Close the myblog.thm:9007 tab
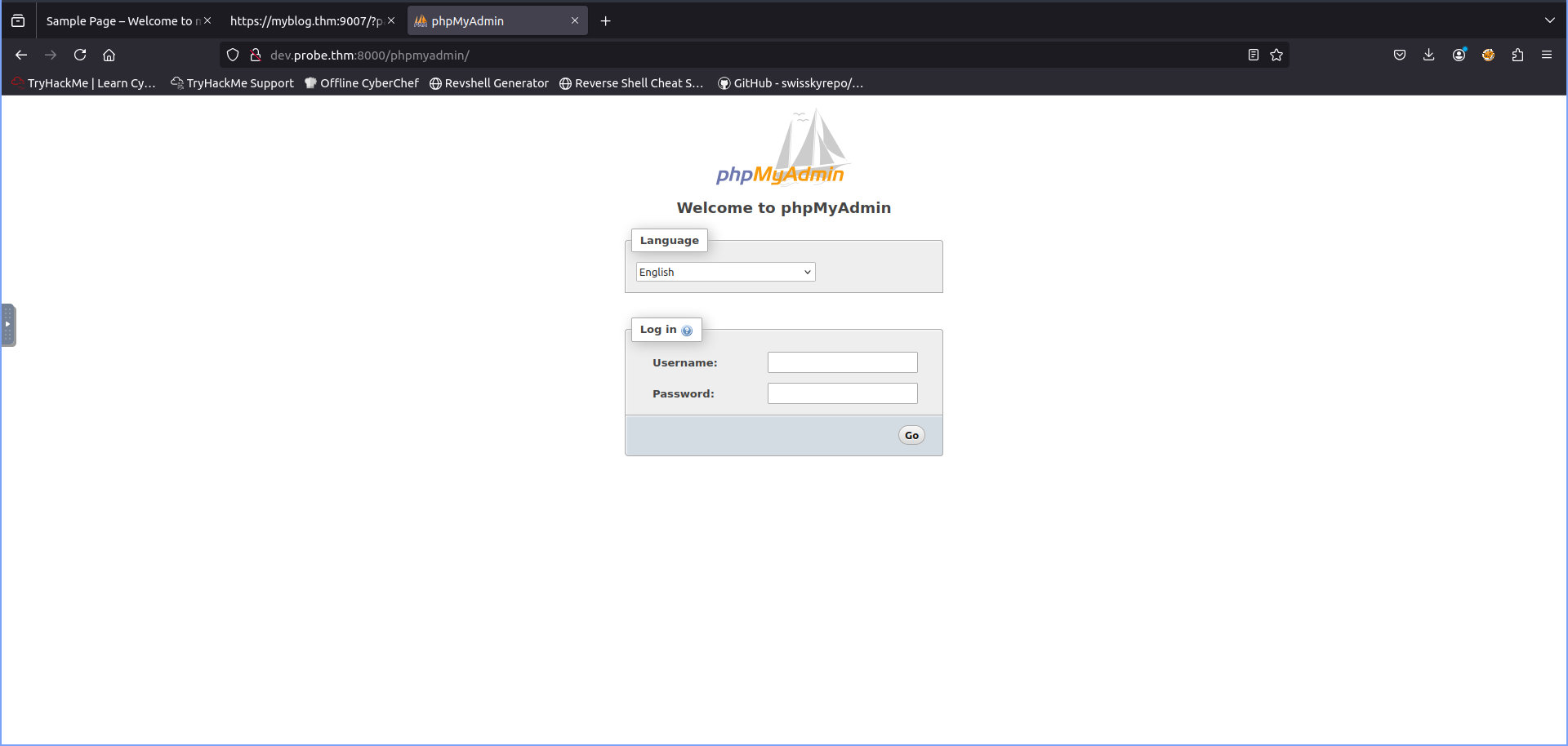The image size is (1568, 746). tap(391, 20)
